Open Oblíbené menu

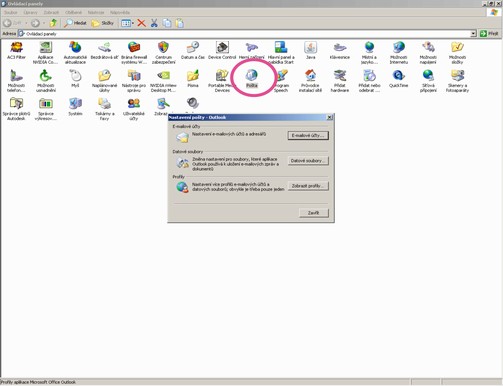point(73,12)
